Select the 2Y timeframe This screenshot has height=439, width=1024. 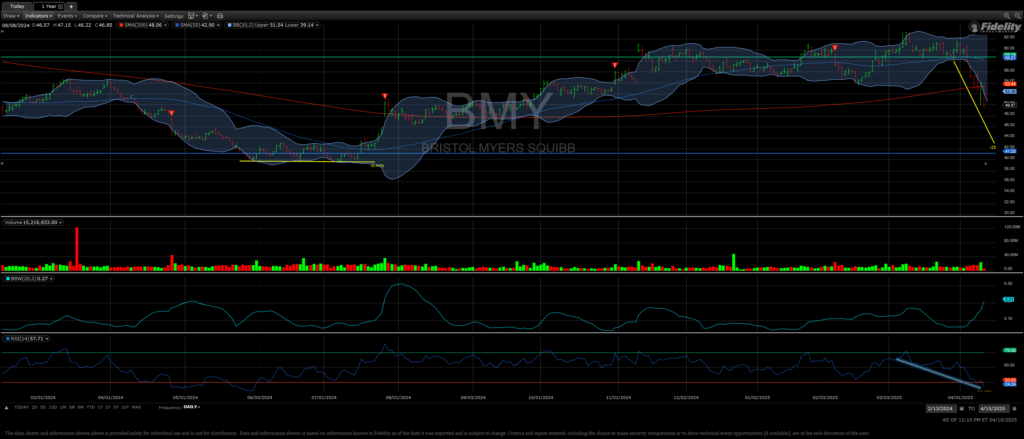(108, 407)
